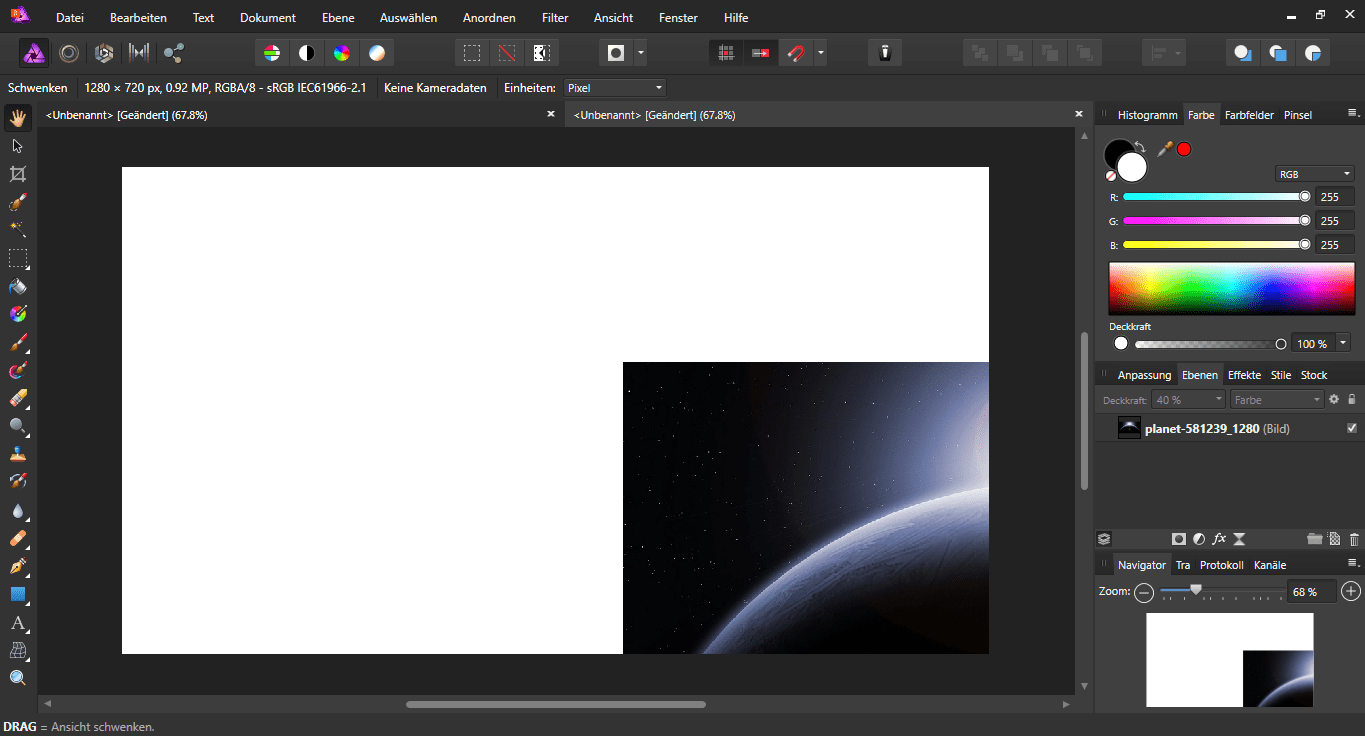Screen dimensions: 1365x736
Task: Toggle snapping with the magnet icon
Action: 795,53
